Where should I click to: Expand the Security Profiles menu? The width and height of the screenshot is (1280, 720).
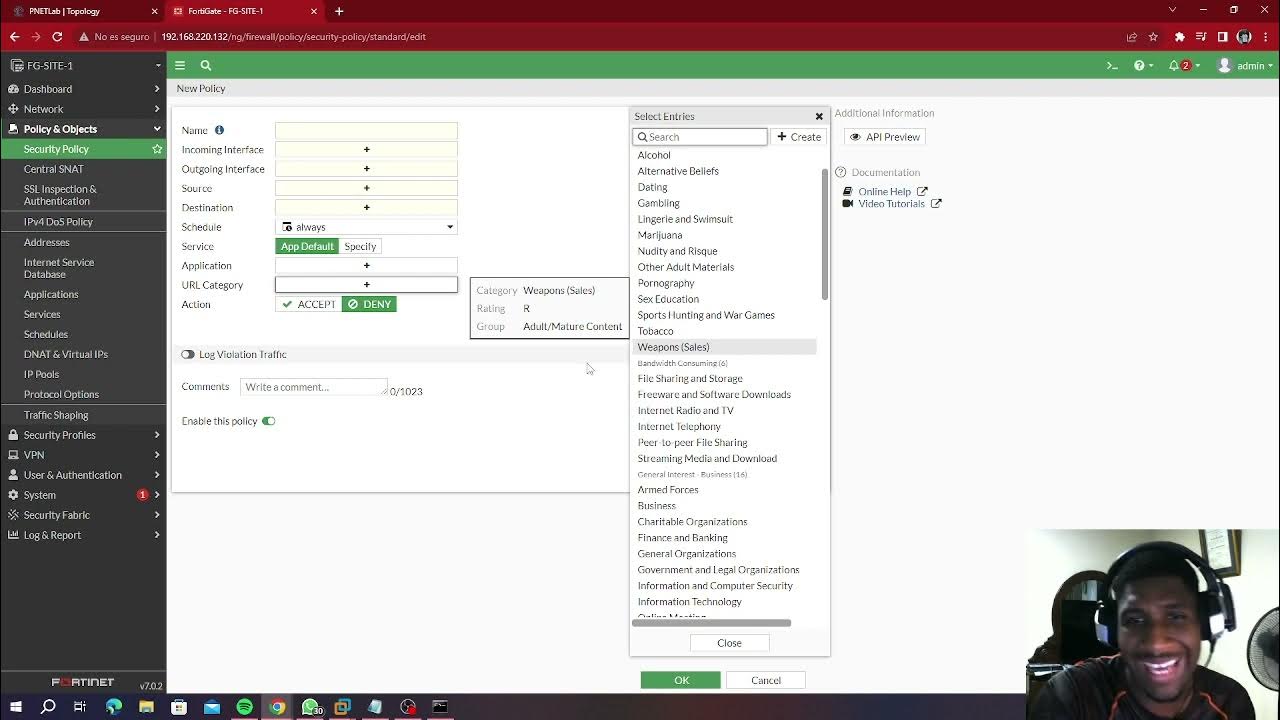[x=83, y=435]
